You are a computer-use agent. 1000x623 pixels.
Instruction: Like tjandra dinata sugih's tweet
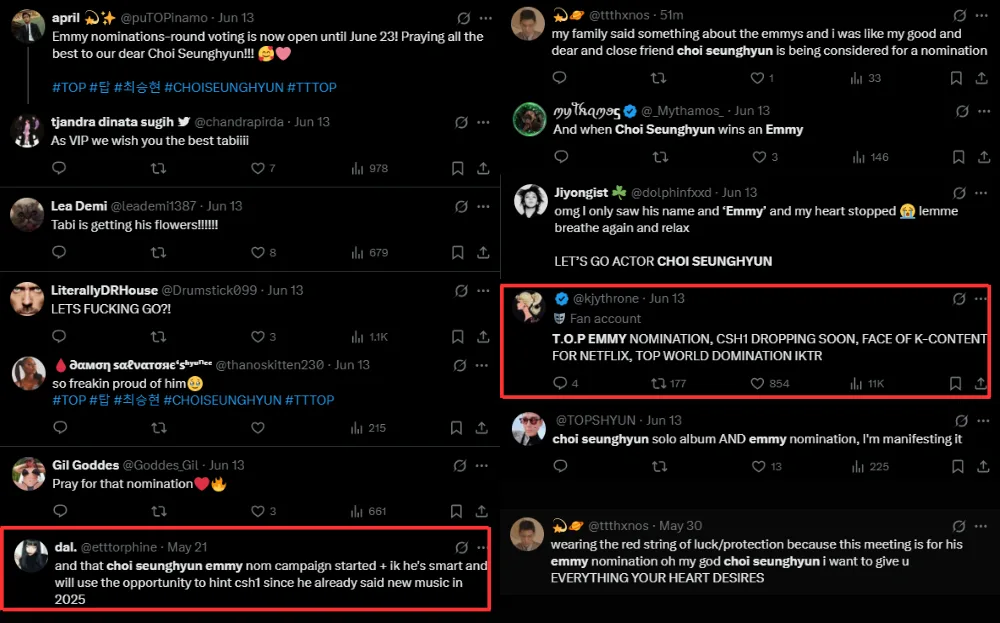pyautogui.click(x=258, y=168)
